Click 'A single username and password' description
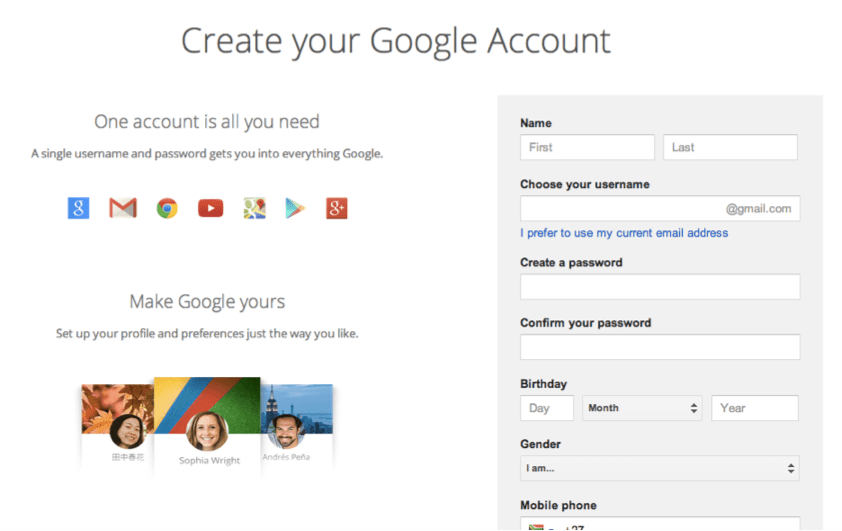This screenshot has height=531, width=842. click(207, 154)
